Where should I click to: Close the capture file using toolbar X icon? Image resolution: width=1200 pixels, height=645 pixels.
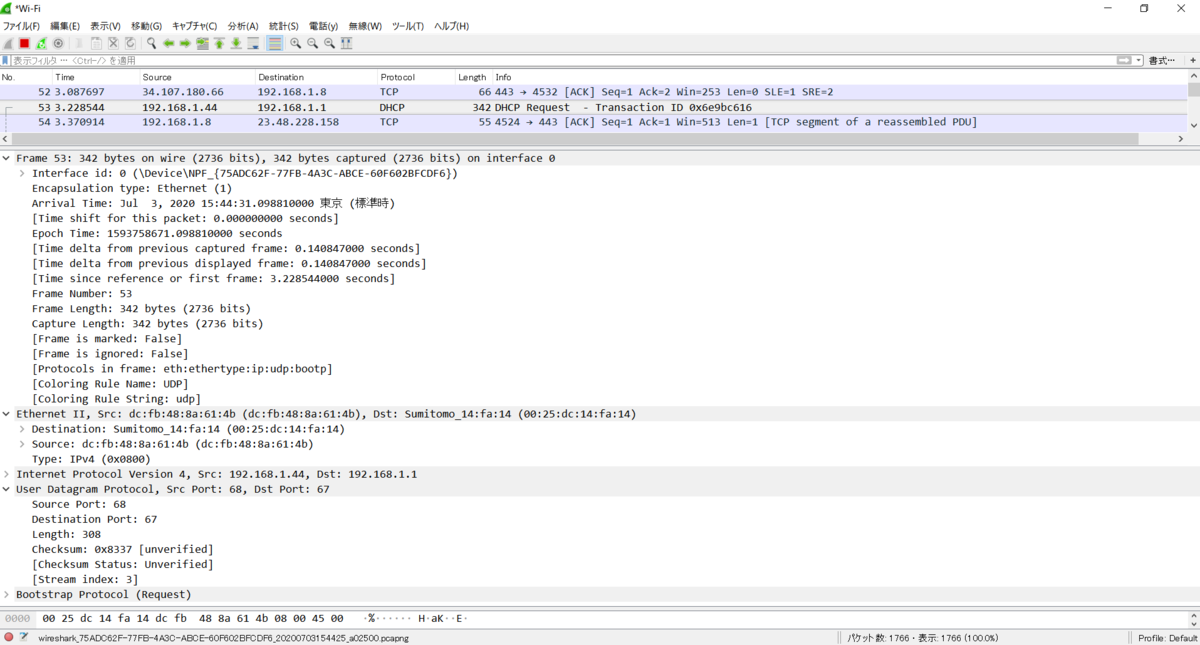(x=113, y=43)
